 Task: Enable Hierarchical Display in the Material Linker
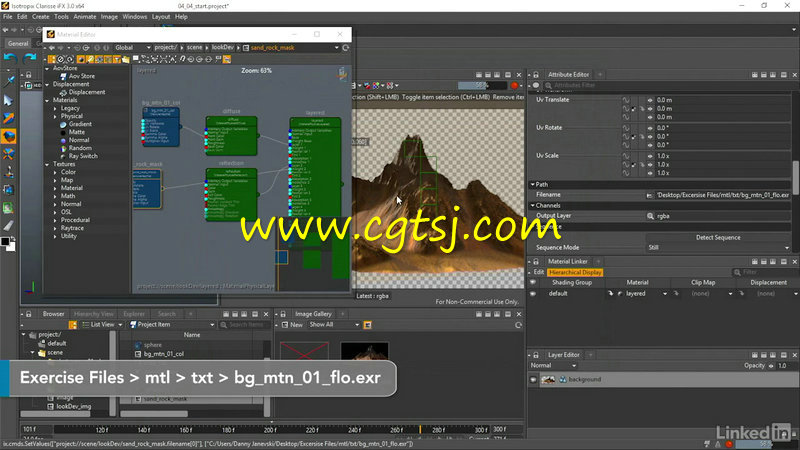click(x=575, y=272)
